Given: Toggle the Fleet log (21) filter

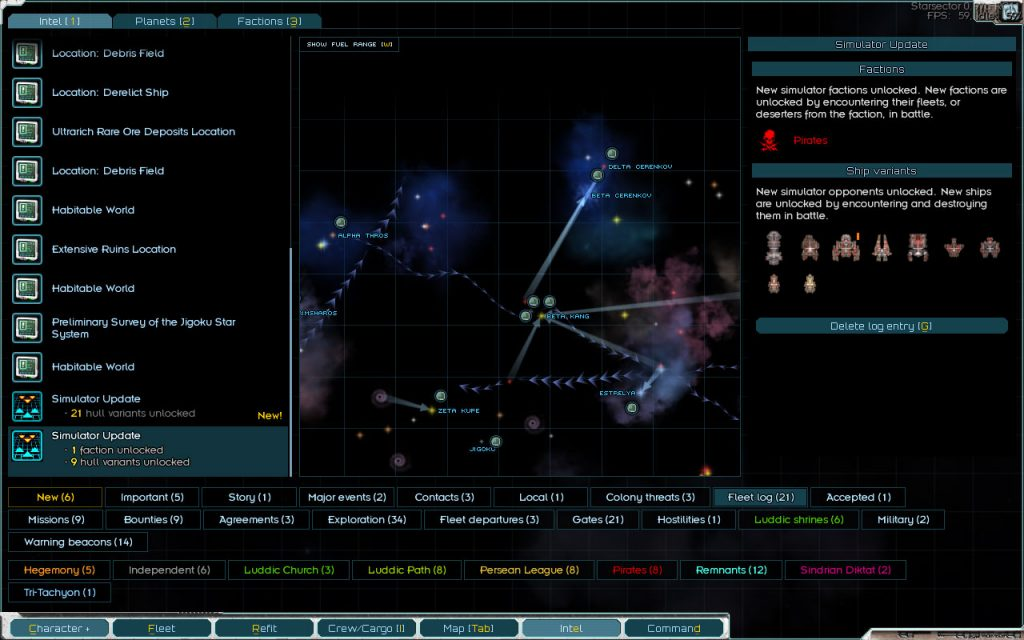Looking at the screenshot, I should [x=760, y=497].
